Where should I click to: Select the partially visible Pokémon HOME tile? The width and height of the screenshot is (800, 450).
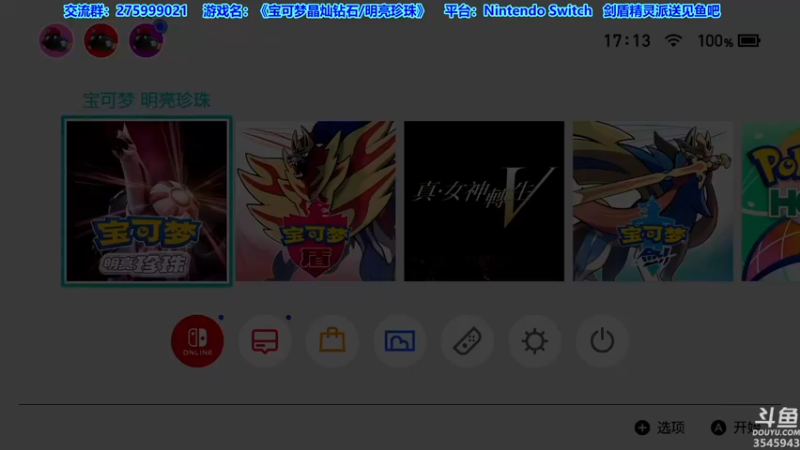[x=770, y=201]
